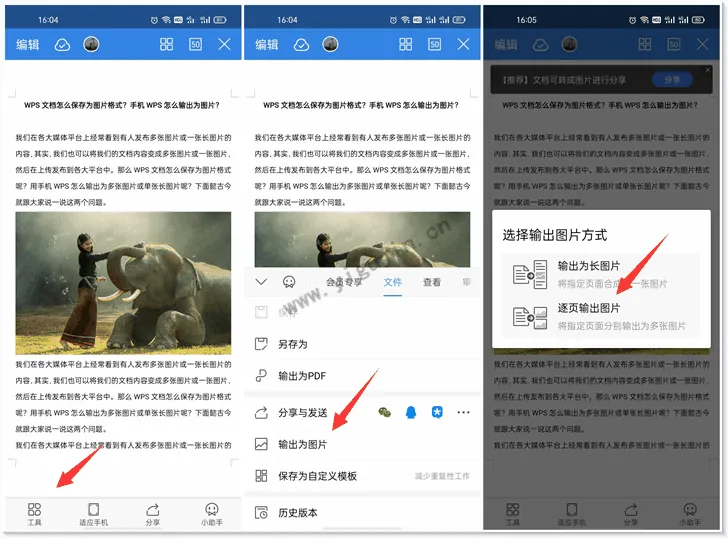
Task: Tap user avatar in the middle phone screen
Action: coord(330,44)
